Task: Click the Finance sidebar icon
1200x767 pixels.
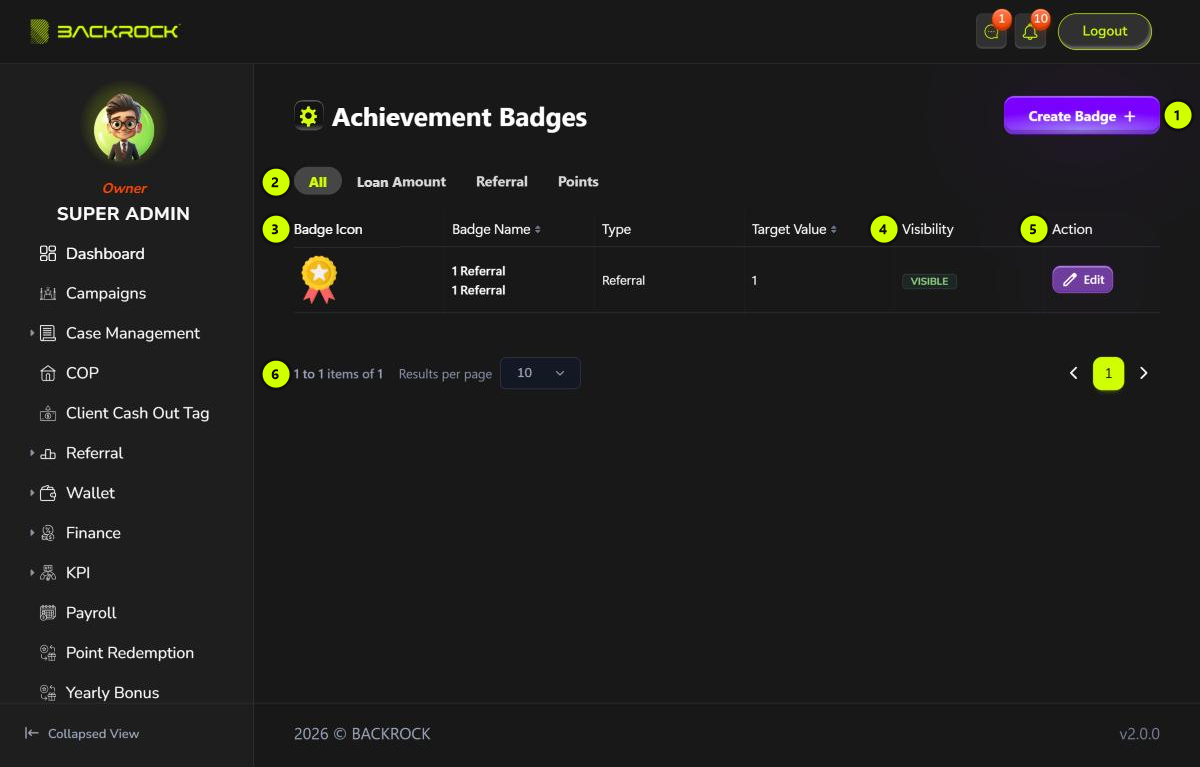Action: tap(48, 534)
